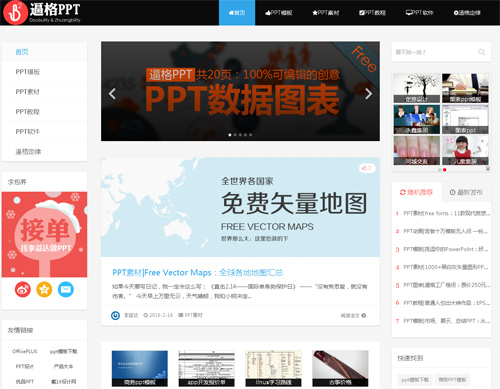Click the 商务PPT模板 tag under 快速找到

[x=452, y=380]
